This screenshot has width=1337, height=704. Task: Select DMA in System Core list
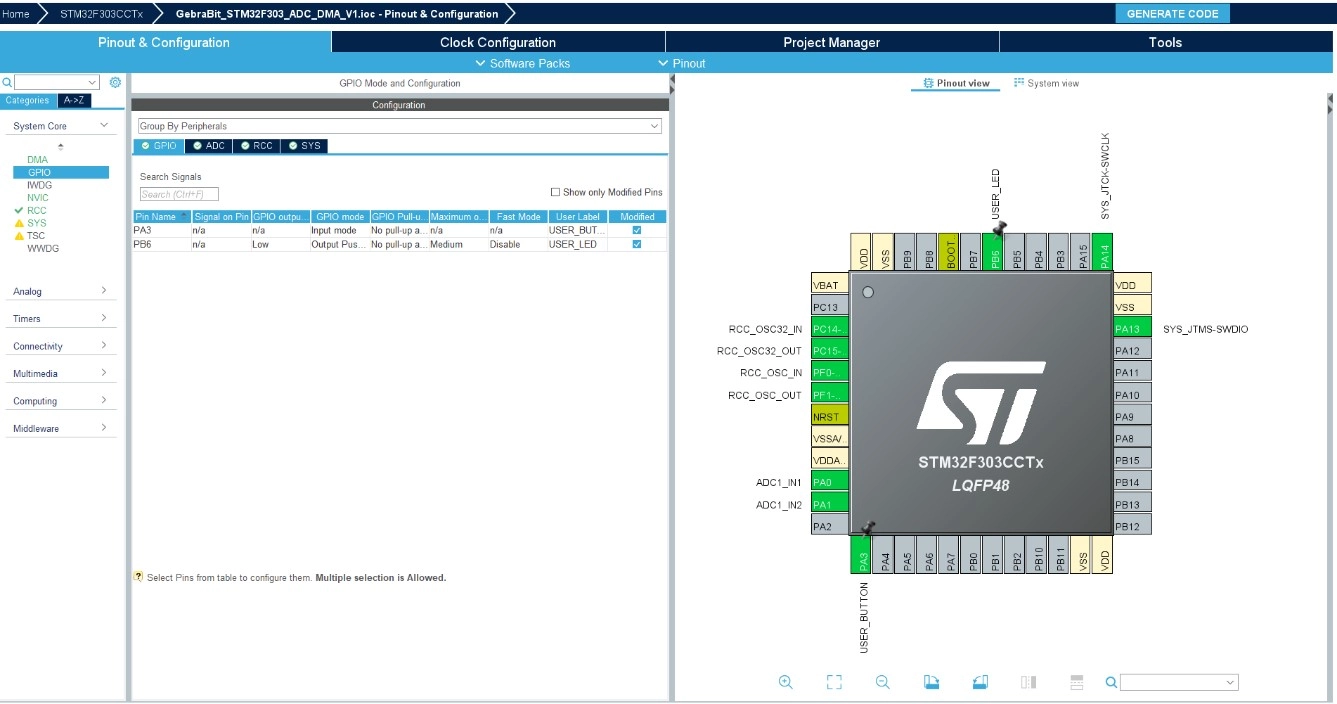pos(37,160)
